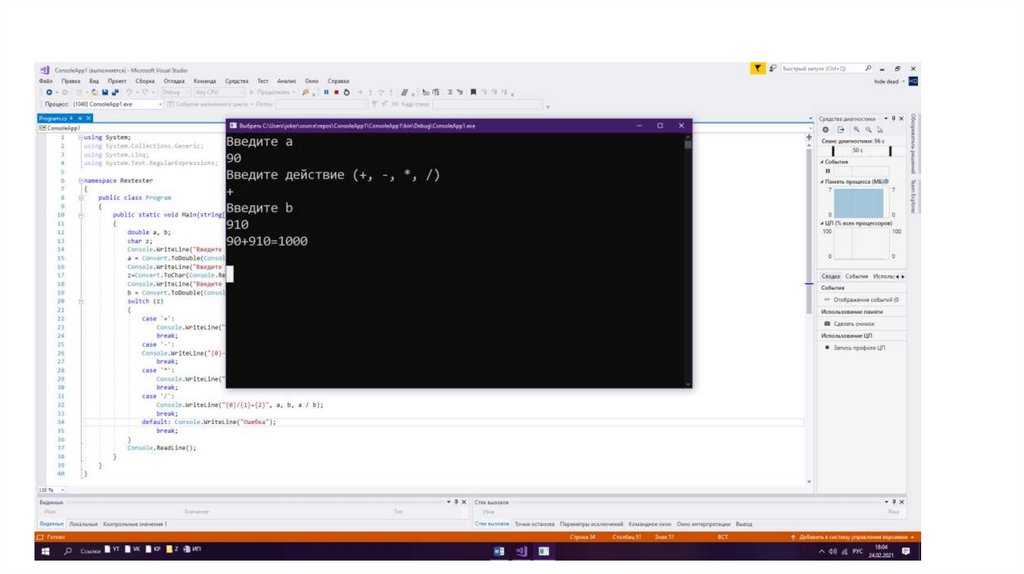Viewport: 1024px width, 574px height.
Task: Pause Events track in diagnostics
Action: (828, 170)
